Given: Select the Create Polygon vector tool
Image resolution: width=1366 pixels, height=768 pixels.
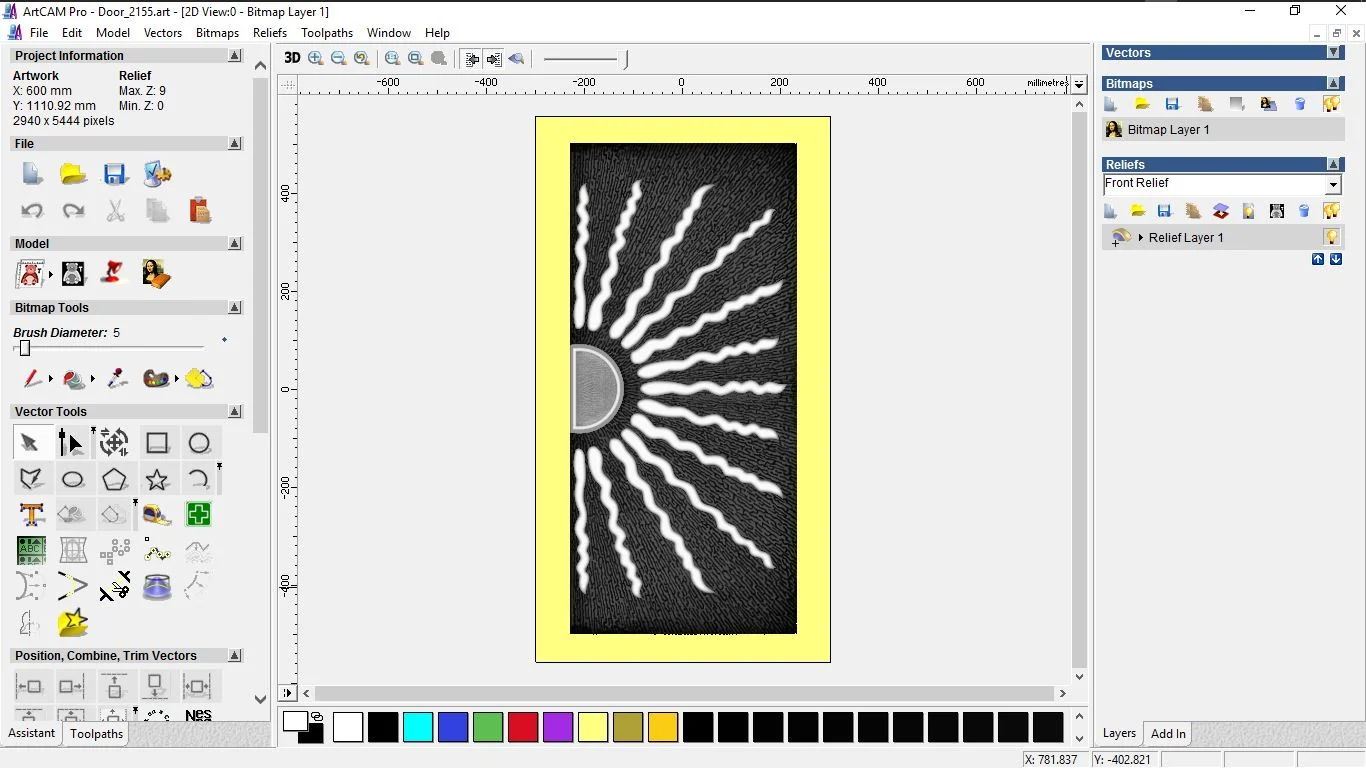Looking at the screenshot, I should click(115, 479).
